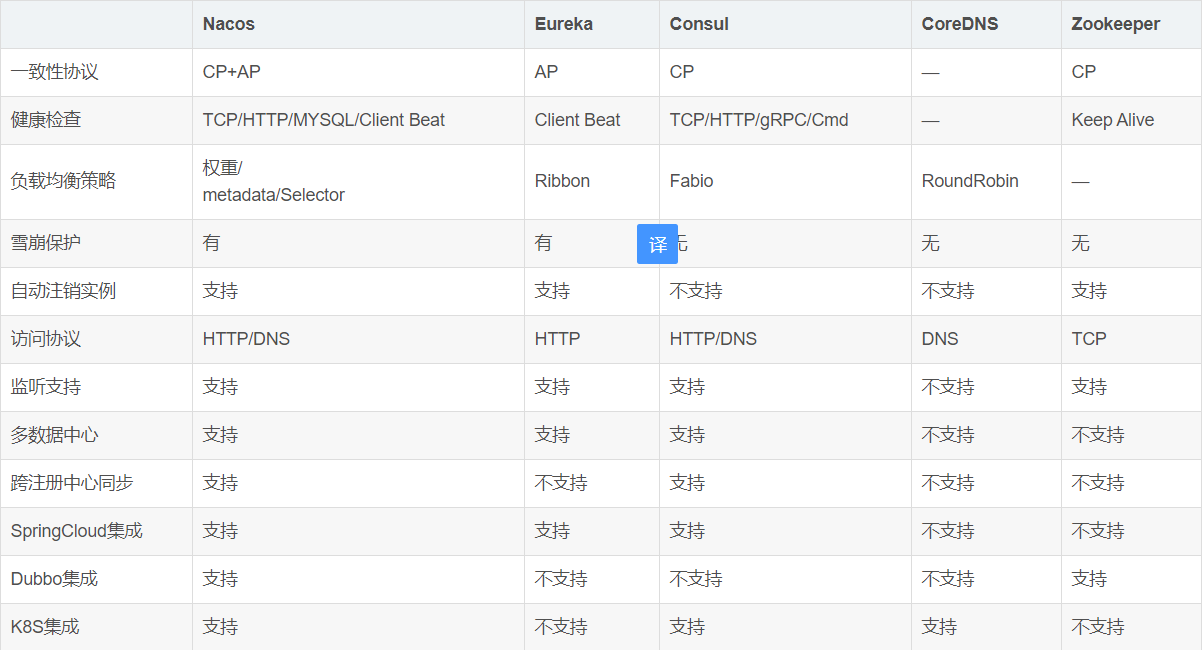This screenshot has height=650, width=1203.
Task: Click CoreDNS's 不支持 in 监听支持 row
Action: [x=948, y=387]
